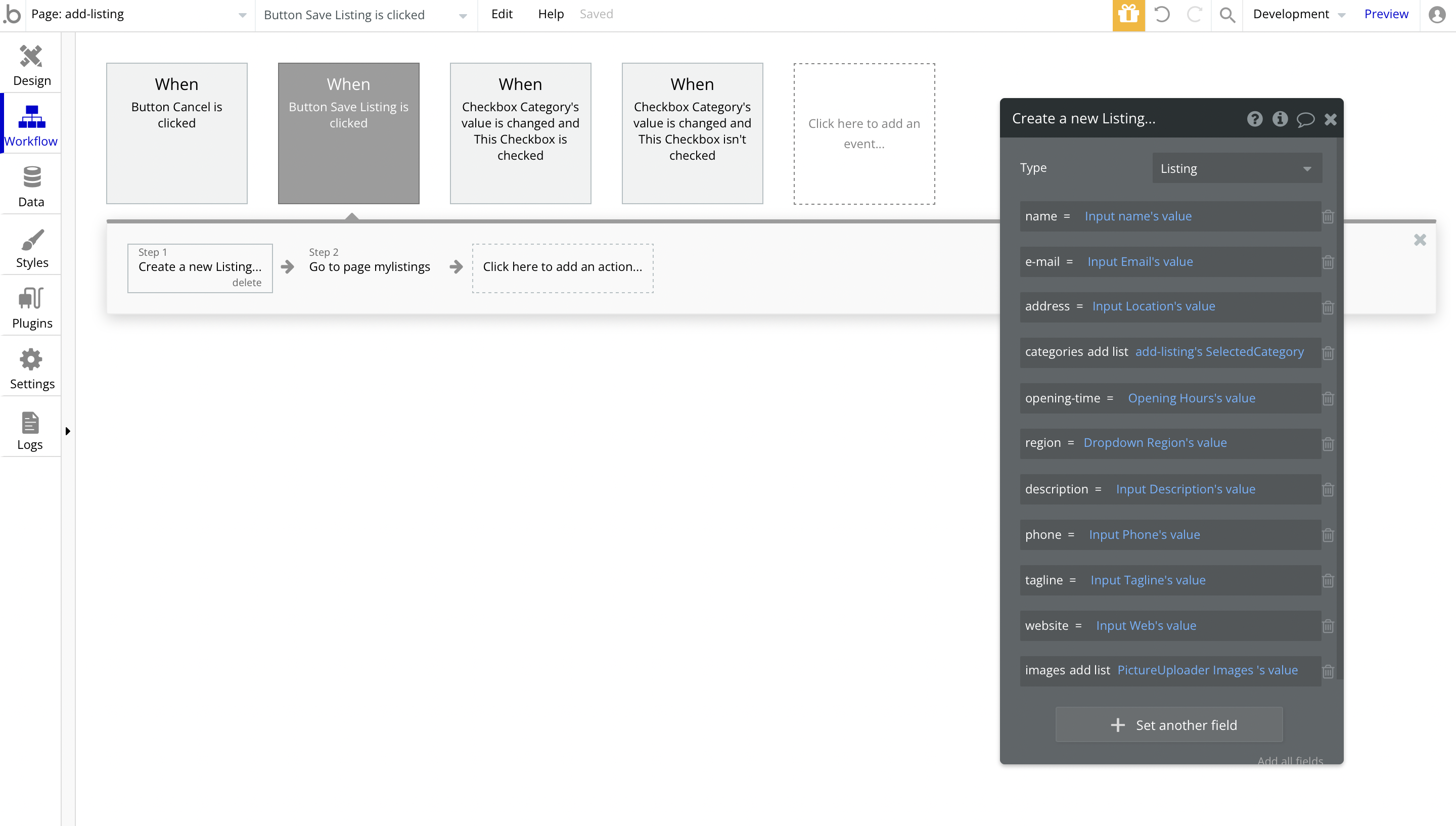Select the Go to page mylistings step
Image resolution: width=1456 pixels, height=826 pixels.
click(x=369, y=266)
